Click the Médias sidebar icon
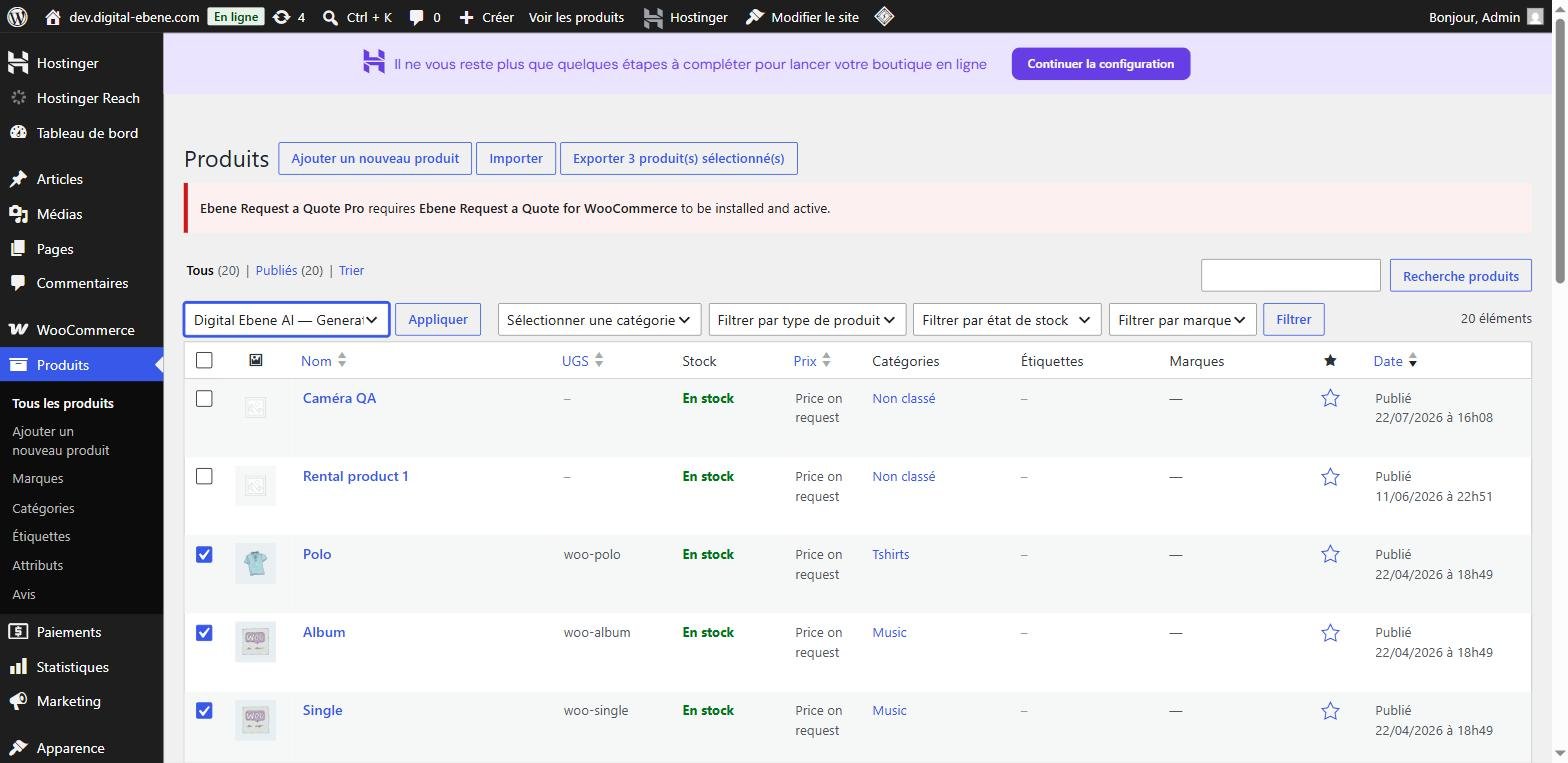The width and height of the screenshot is (1568, 763). click(x=18, y=214)
